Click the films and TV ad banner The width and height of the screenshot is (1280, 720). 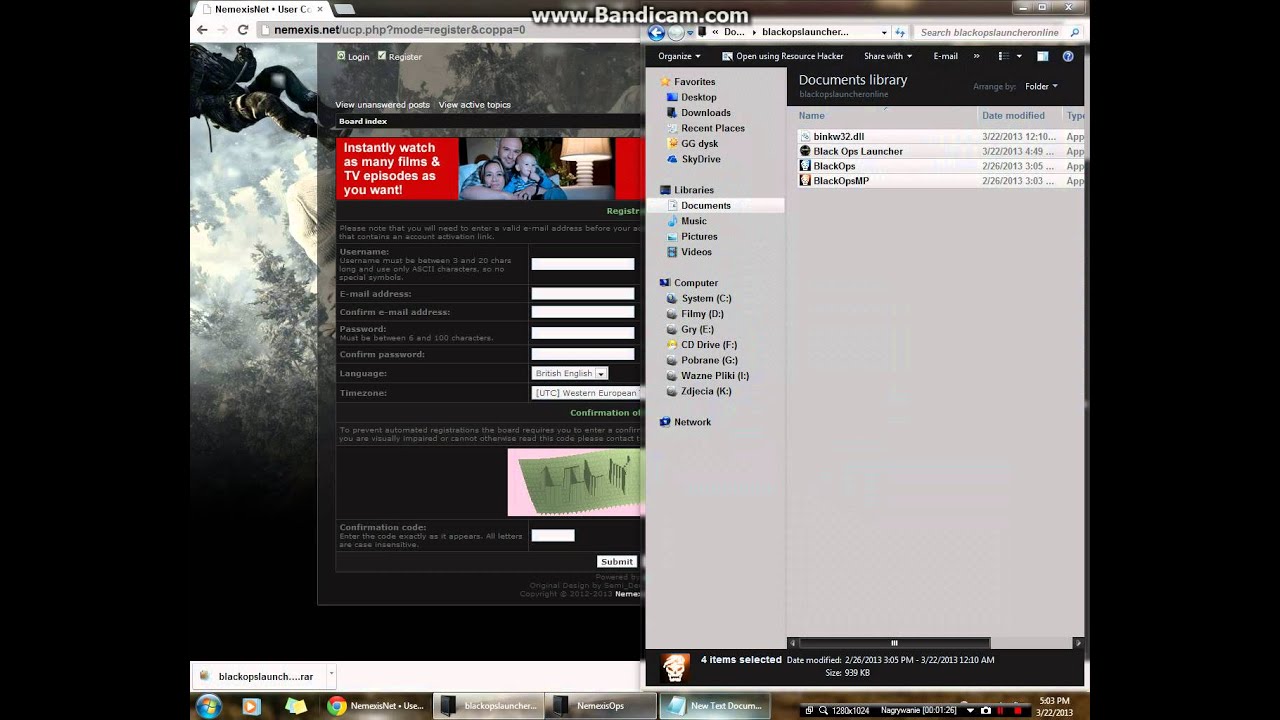pyautogui.click(x=490, y=168)
